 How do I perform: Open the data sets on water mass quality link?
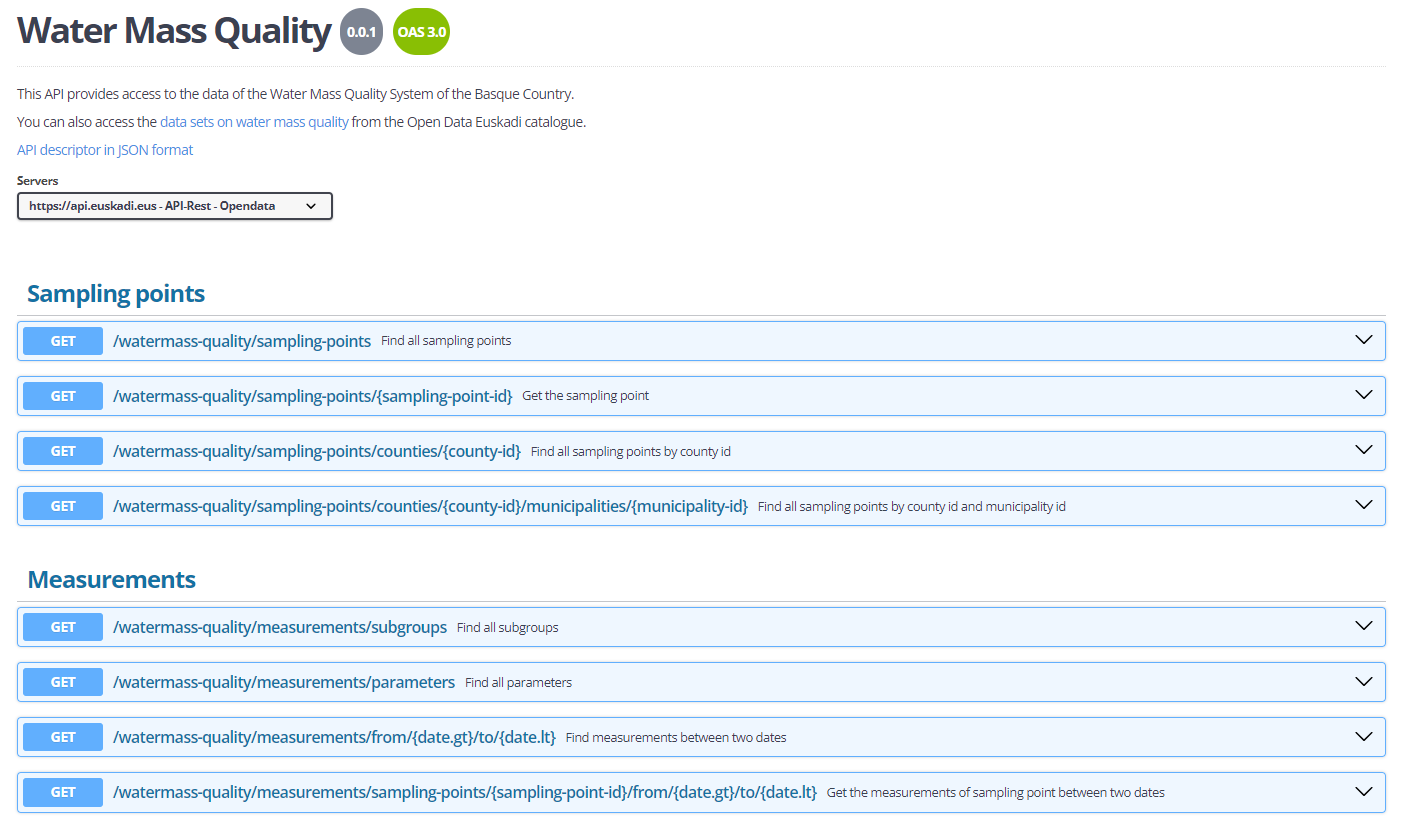[x=254, y=122]
